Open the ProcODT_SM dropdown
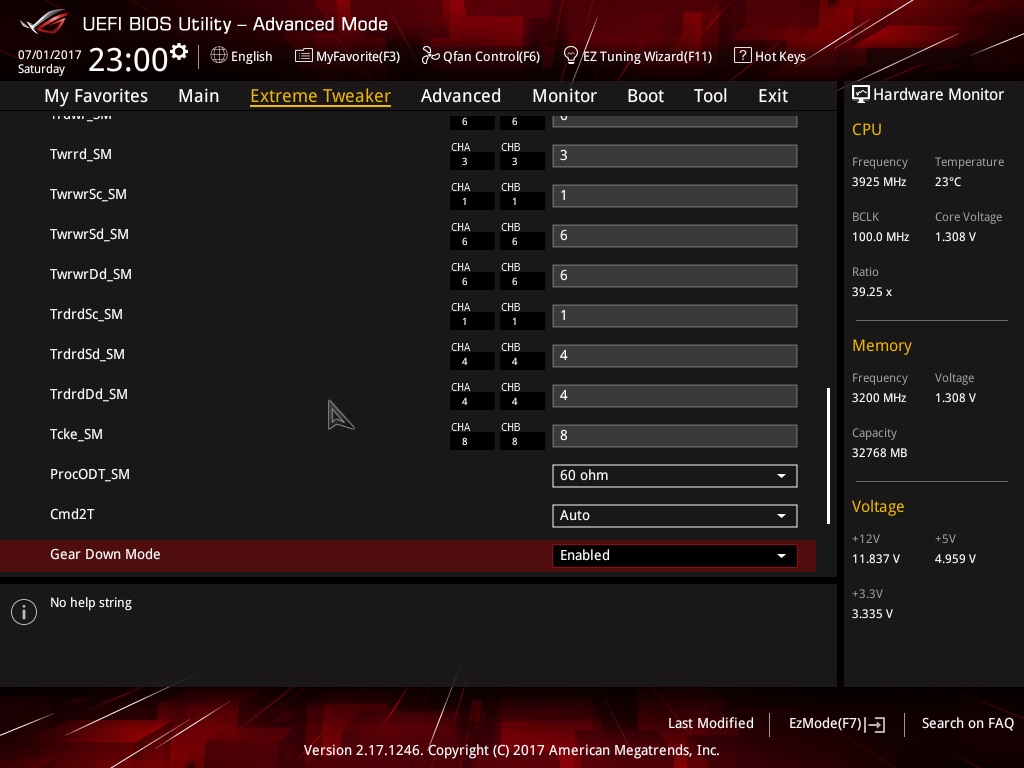 [x=675, y=475]
